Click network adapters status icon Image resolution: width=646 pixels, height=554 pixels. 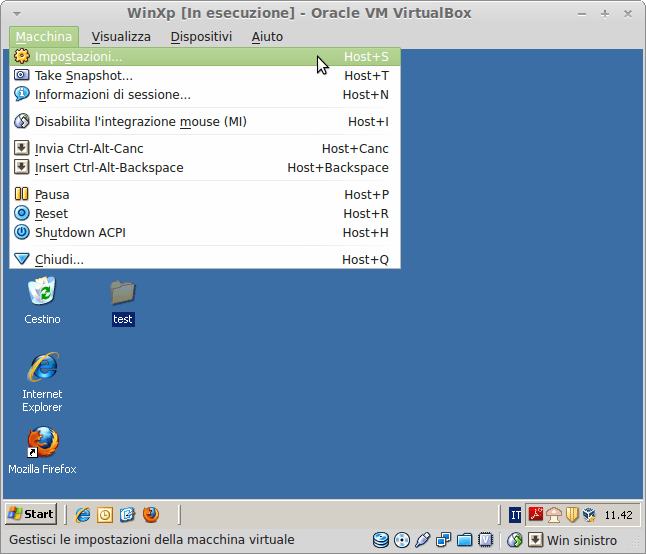[x=443, y=540]
